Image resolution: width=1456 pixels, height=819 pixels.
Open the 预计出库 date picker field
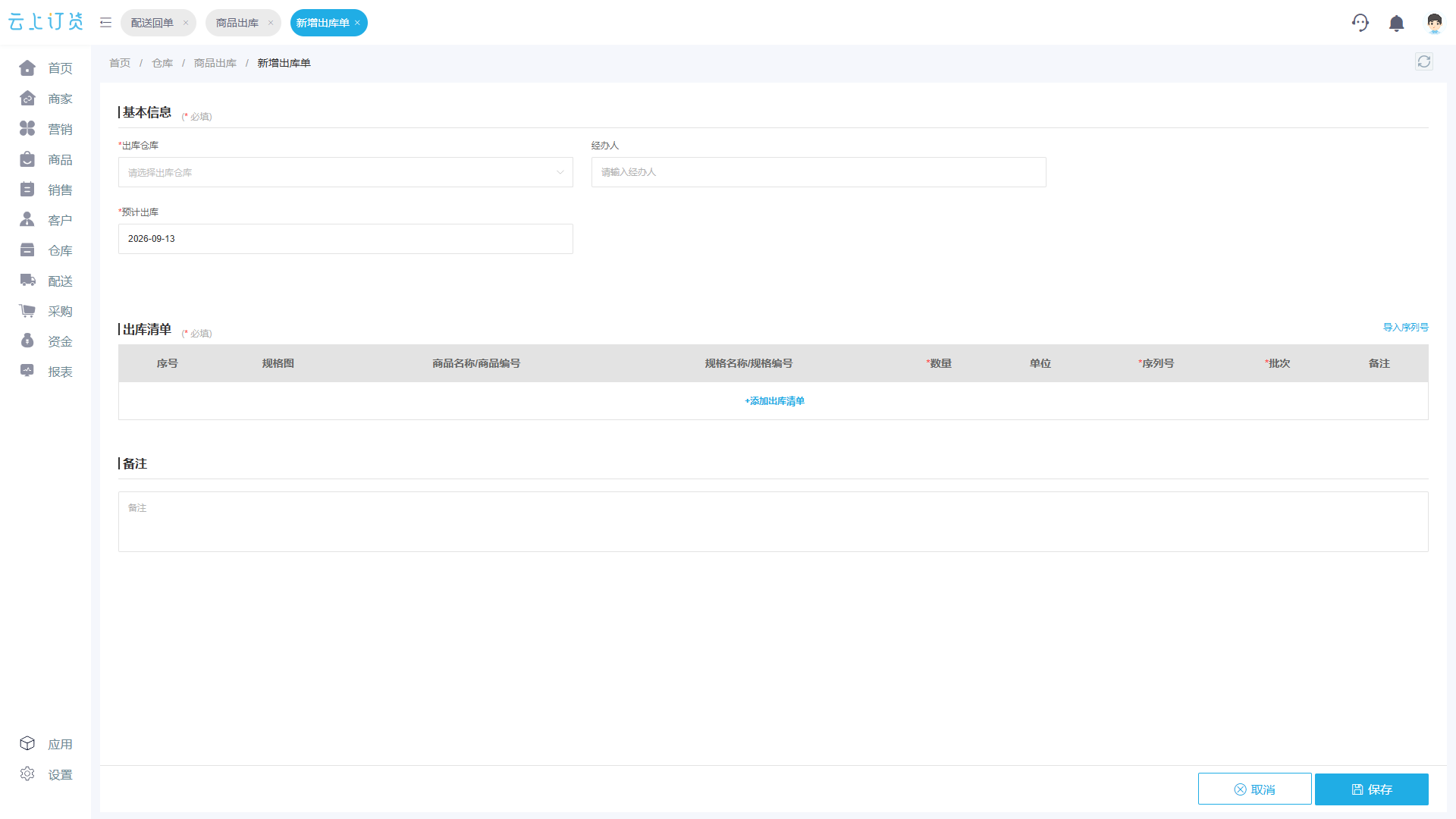point(346,239)
